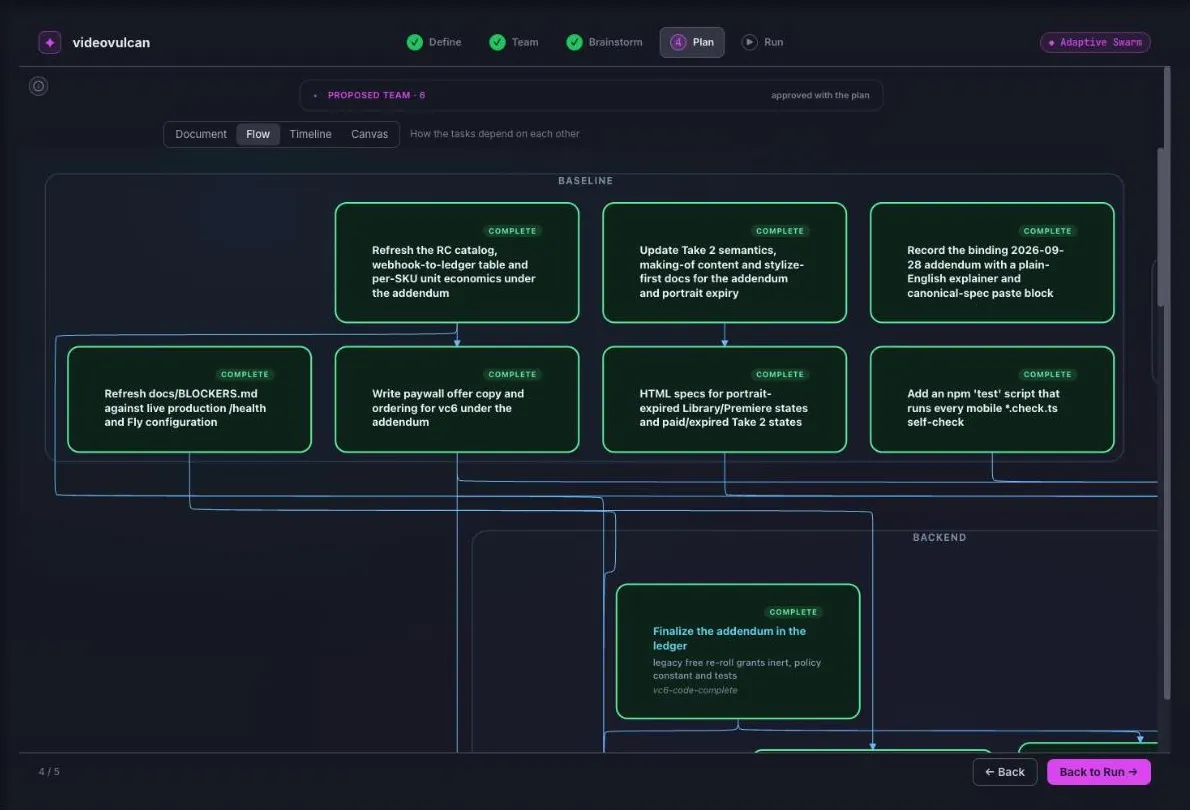Click COMPLETE badge on BLOCKERS.md card
The height and width of the screenshot is (810, 1190).
(x=244, y=374)
